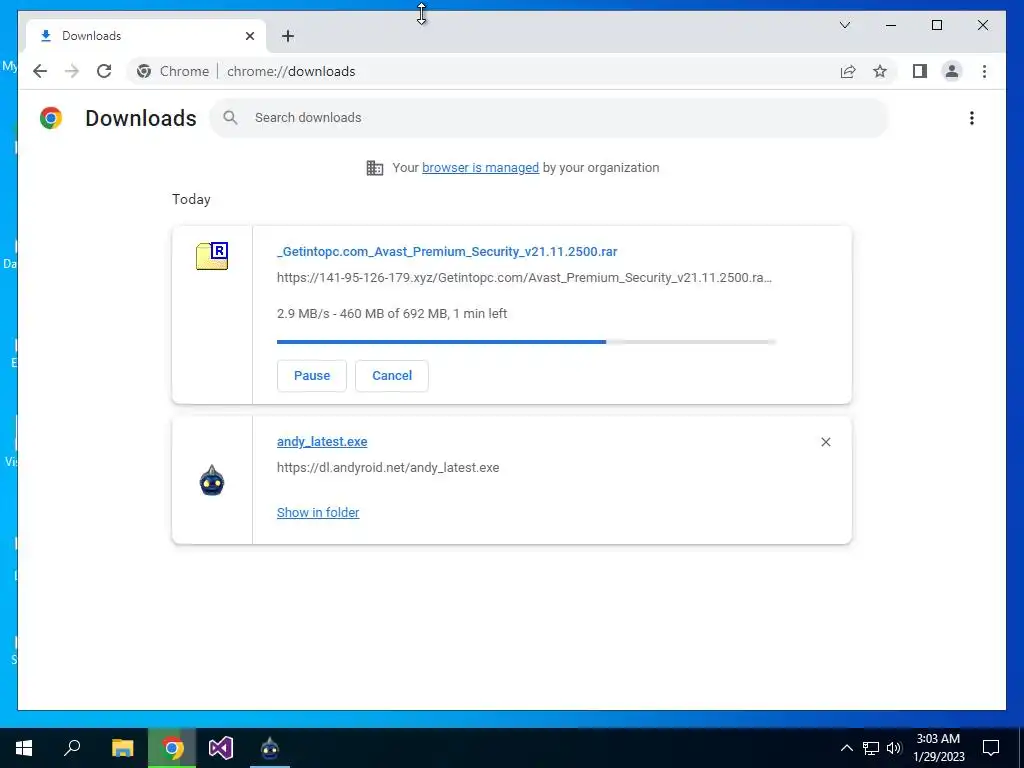Remove andy_latest.exe from the list
The image size is (1024, 768).
[x=825, y=442]
